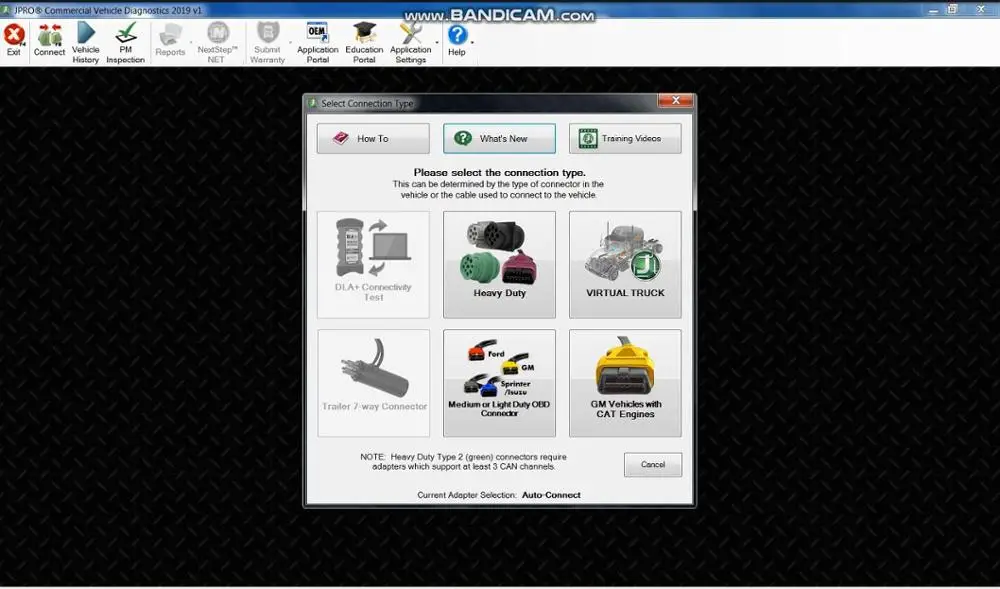Open Vehicle History from toolbar
The height and width of the screenshot is (589, 1000).
tap(85, 43)
